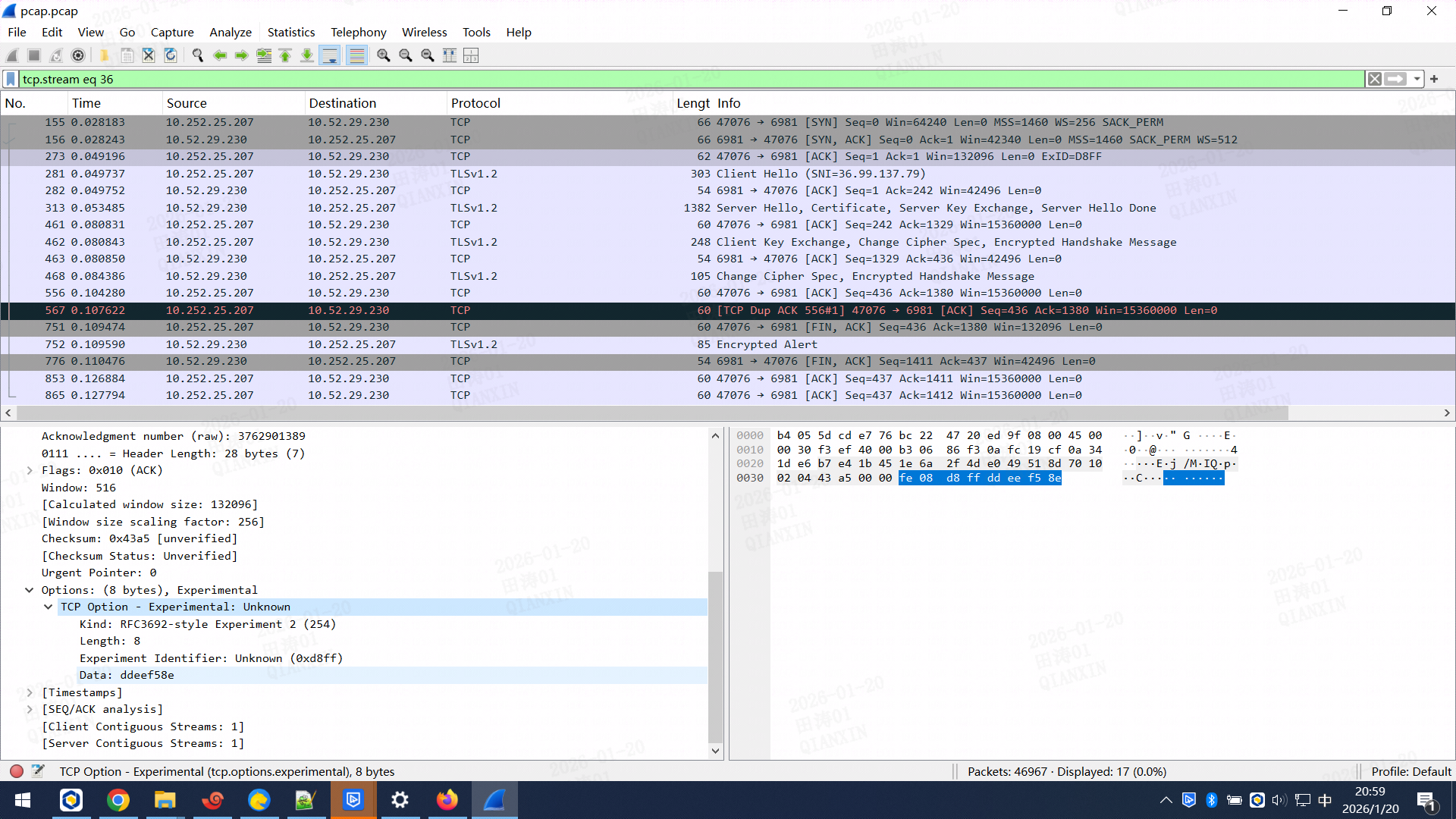Click the Find Packet magnifier icon
1456x819 pixels.
click(x=197, y=55)
